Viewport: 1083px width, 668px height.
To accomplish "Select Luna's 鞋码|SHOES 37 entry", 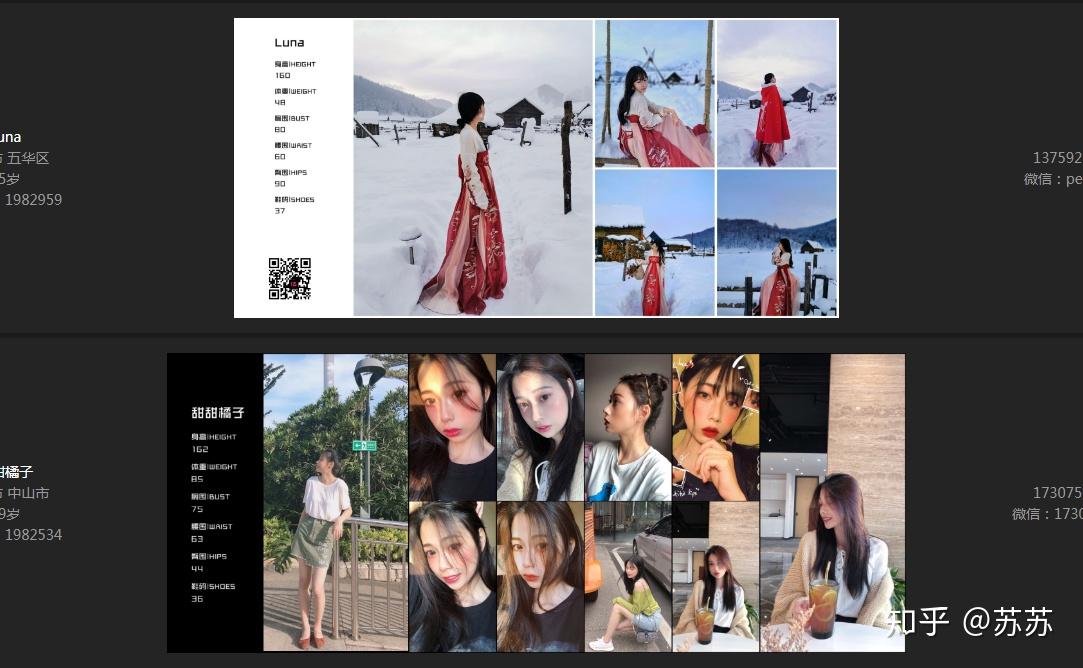I will 294,205.
